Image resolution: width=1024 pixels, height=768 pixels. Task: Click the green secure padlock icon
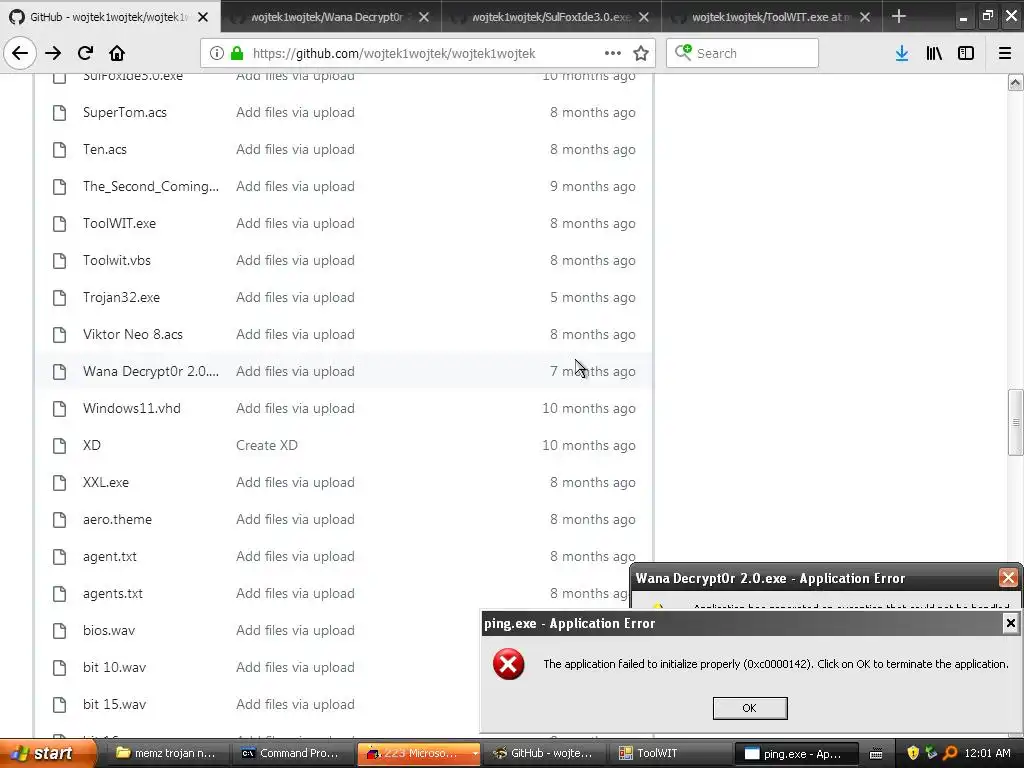coord(237,53)
